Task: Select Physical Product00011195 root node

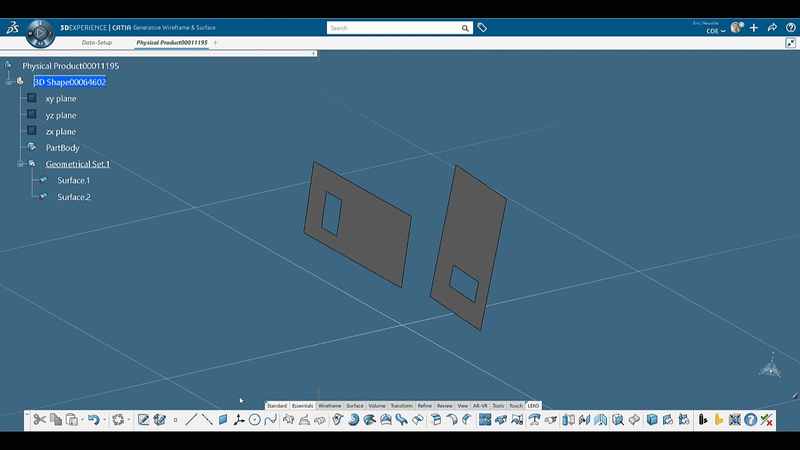Action: [x=70, y=66]
